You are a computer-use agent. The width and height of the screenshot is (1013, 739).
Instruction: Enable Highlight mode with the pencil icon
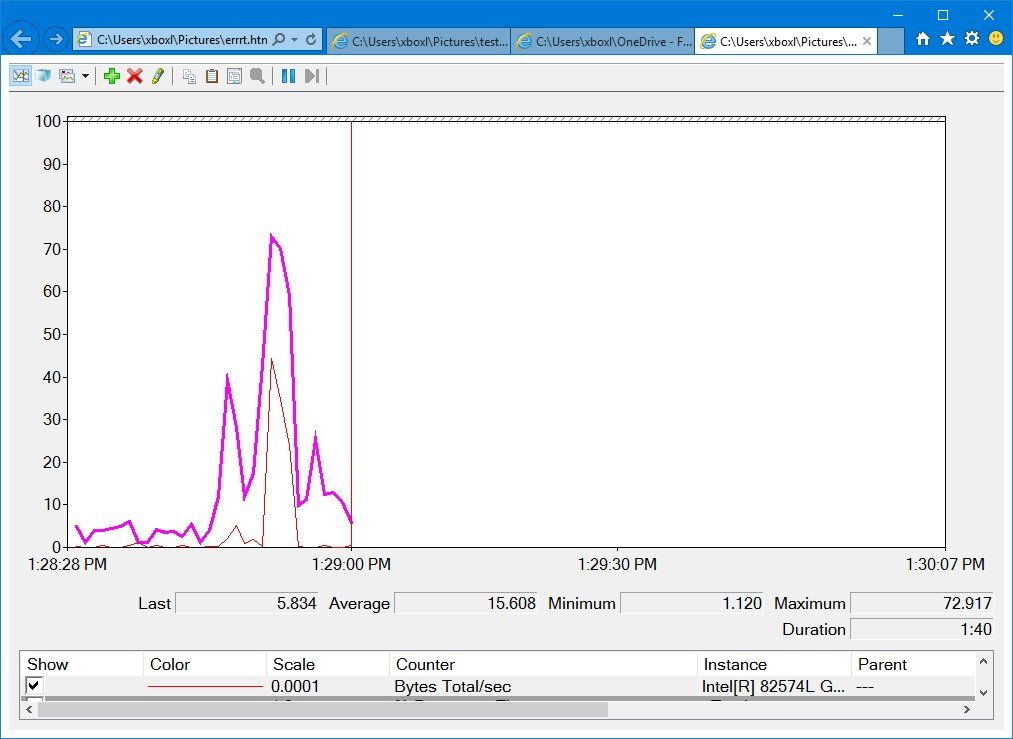pos(157,75)
